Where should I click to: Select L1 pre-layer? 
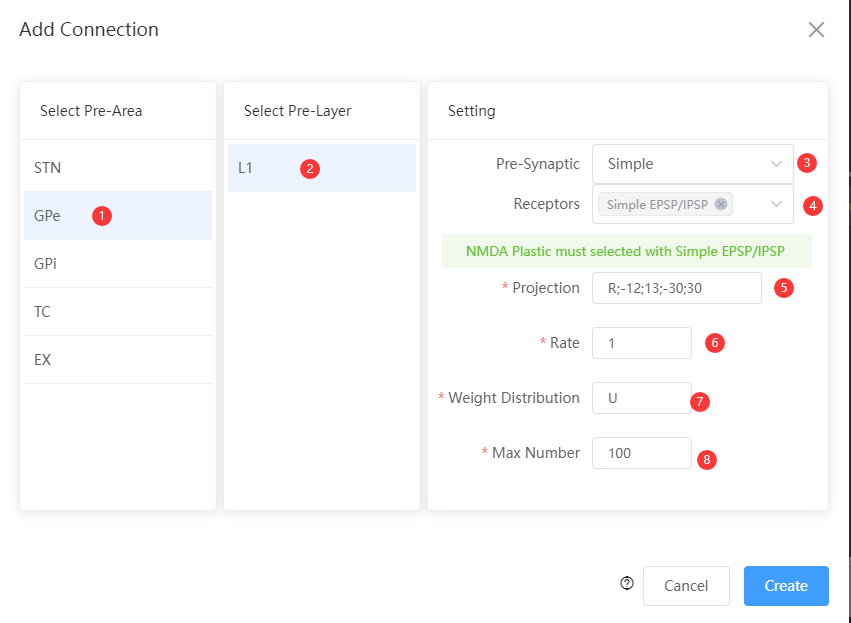click(322, 168)
